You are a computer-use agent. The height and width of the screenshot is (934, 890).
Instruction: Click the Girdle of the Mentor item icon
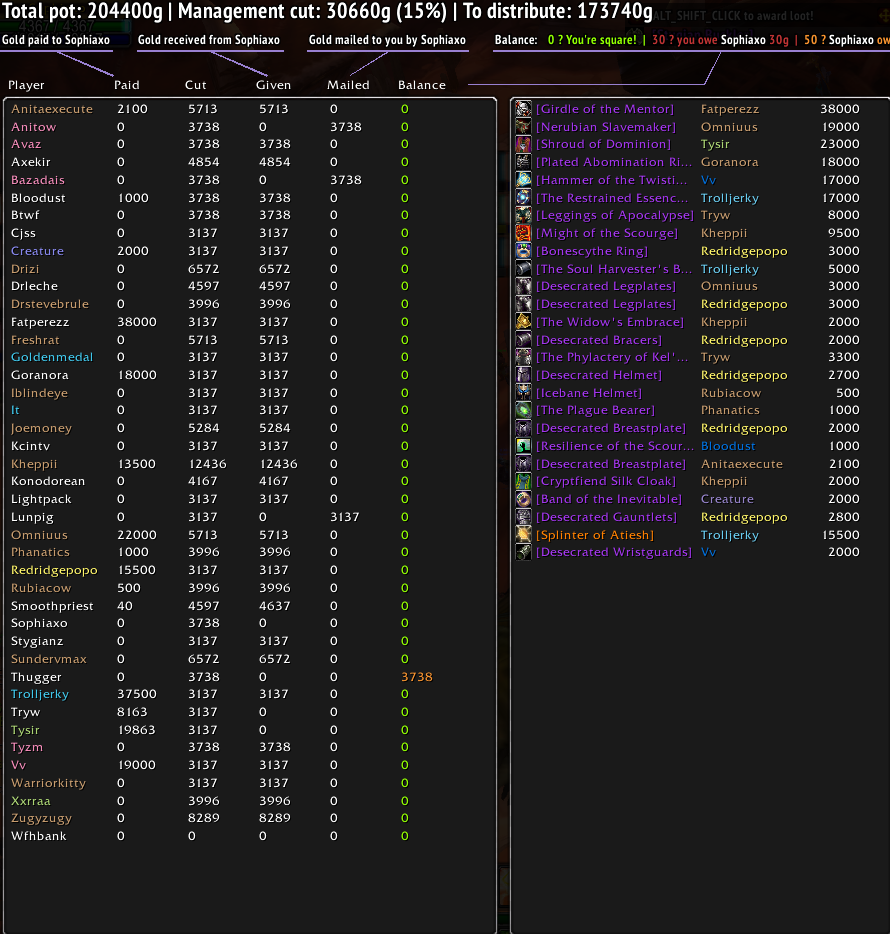point(523,109)
